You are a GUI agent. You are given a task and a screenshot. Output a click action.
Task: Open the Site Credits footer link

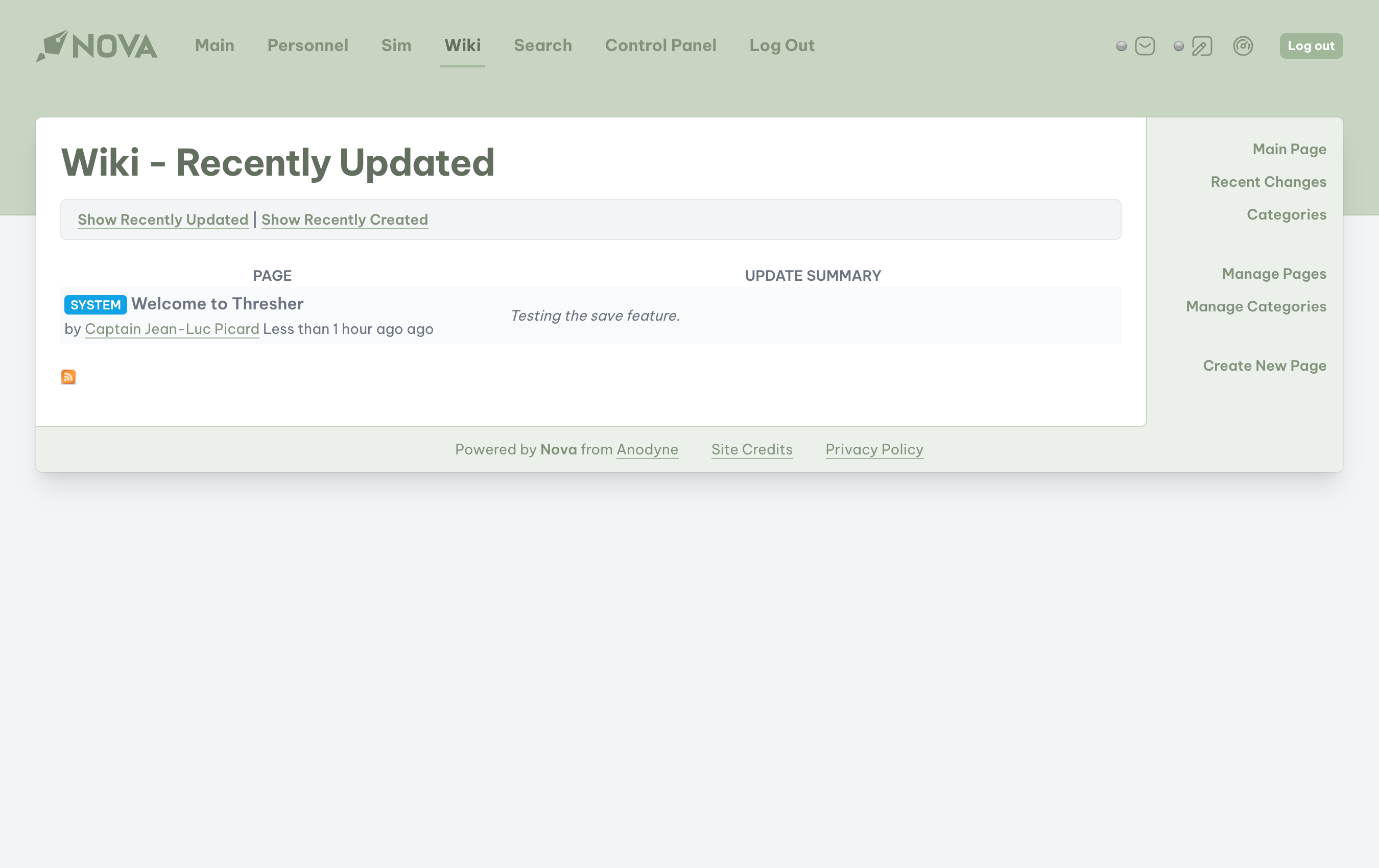click(x=752, y=449)
